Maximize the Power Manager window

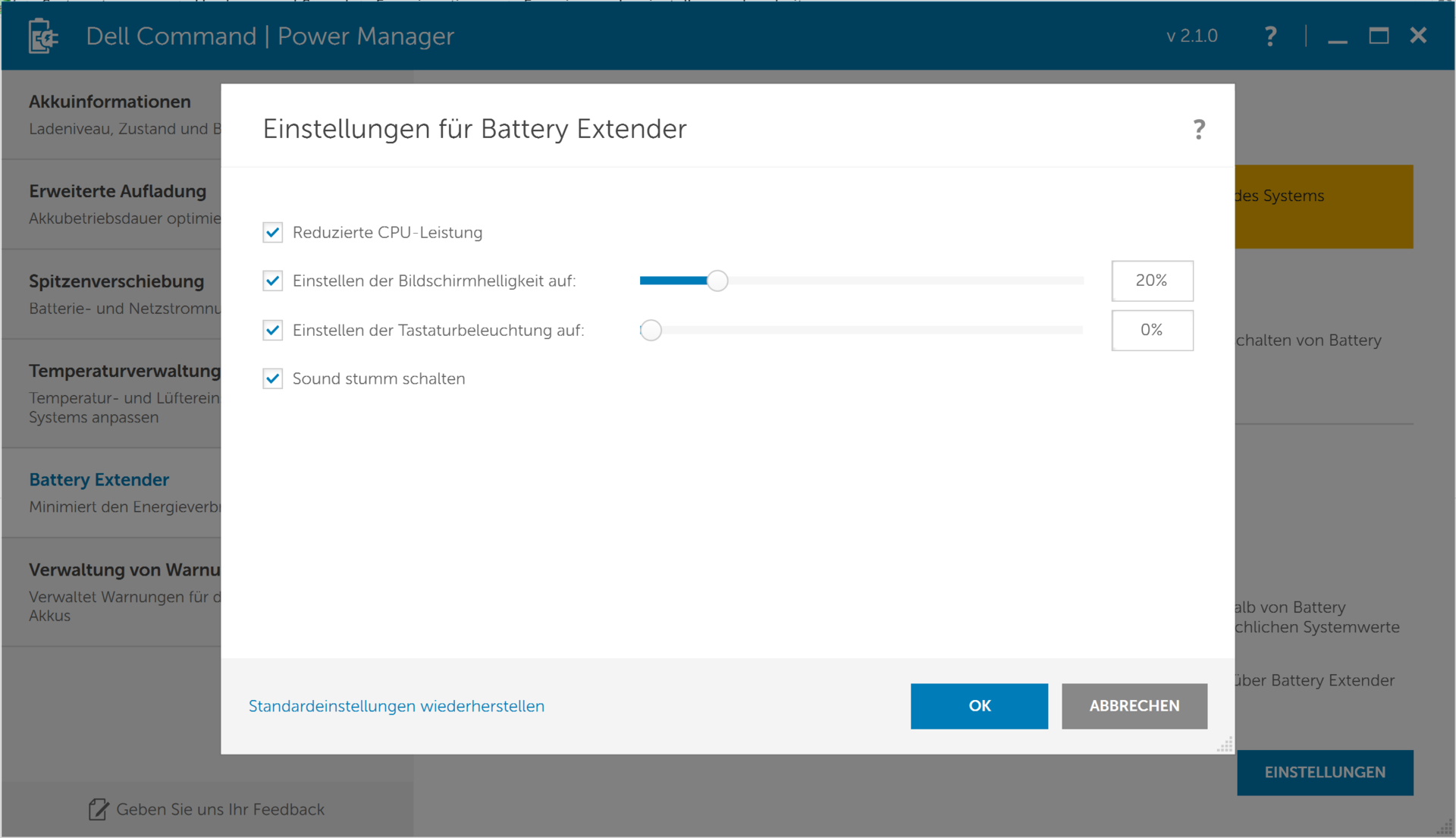(1379, 36)
